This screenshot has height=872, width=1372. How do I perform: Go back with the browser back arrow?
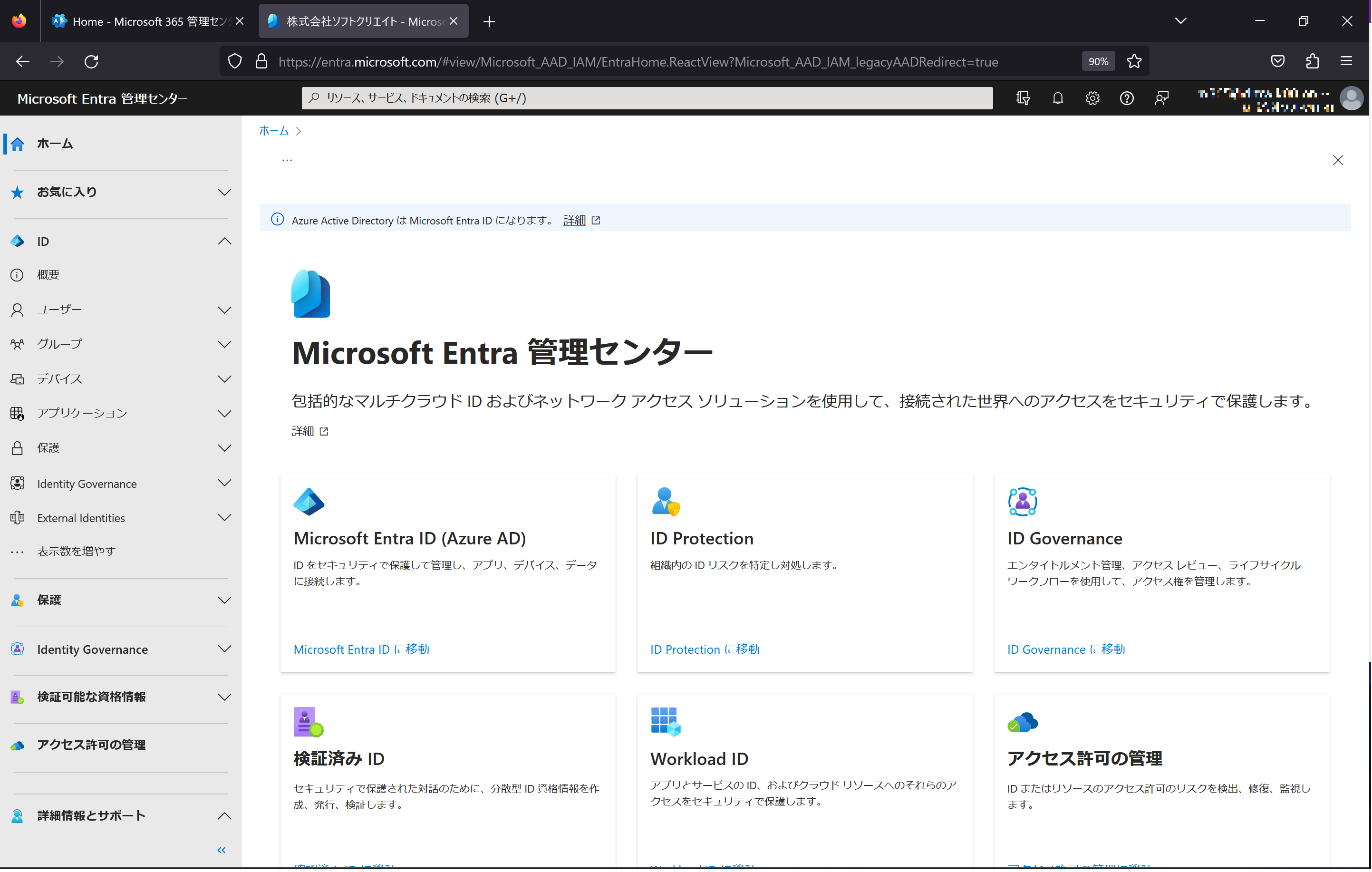23,61
